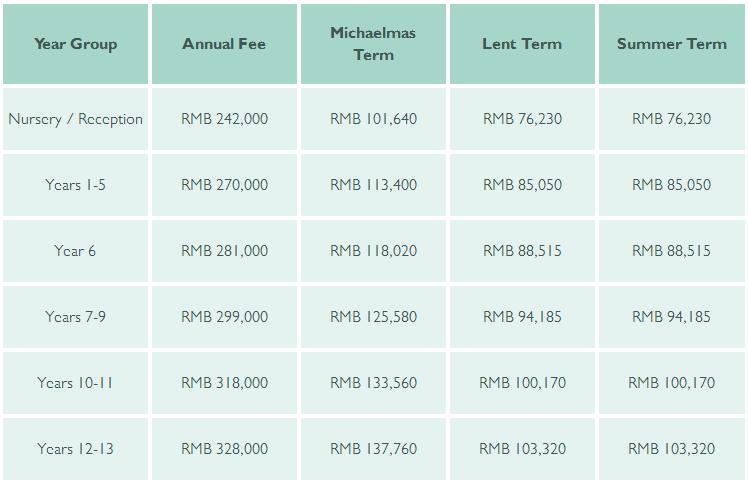Click the Year Group column header
Image resolution: width=748 pixels, height=486 pixels.
75,44
